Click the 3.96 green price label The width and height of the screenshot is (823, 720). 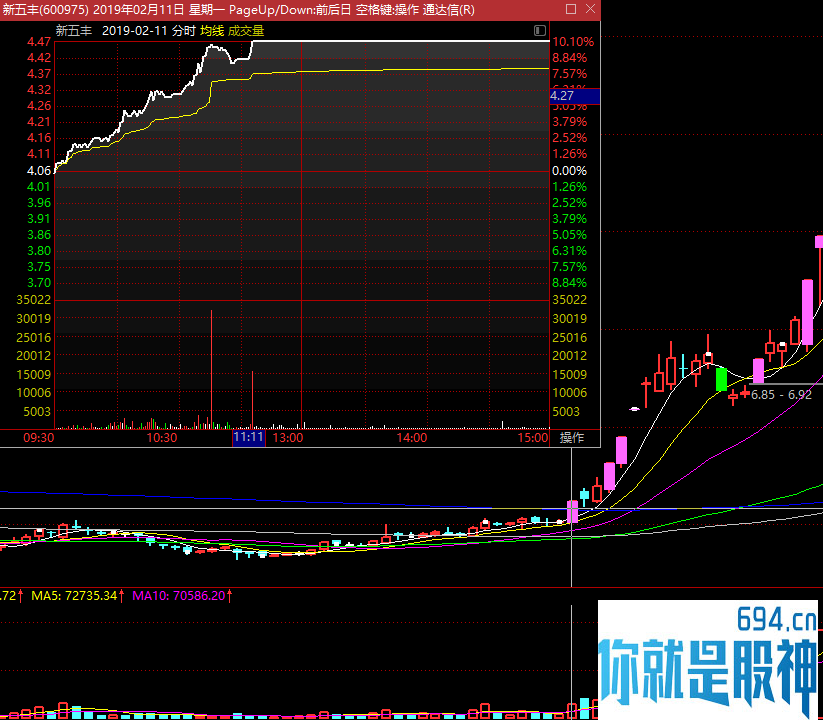pos(39,203)
